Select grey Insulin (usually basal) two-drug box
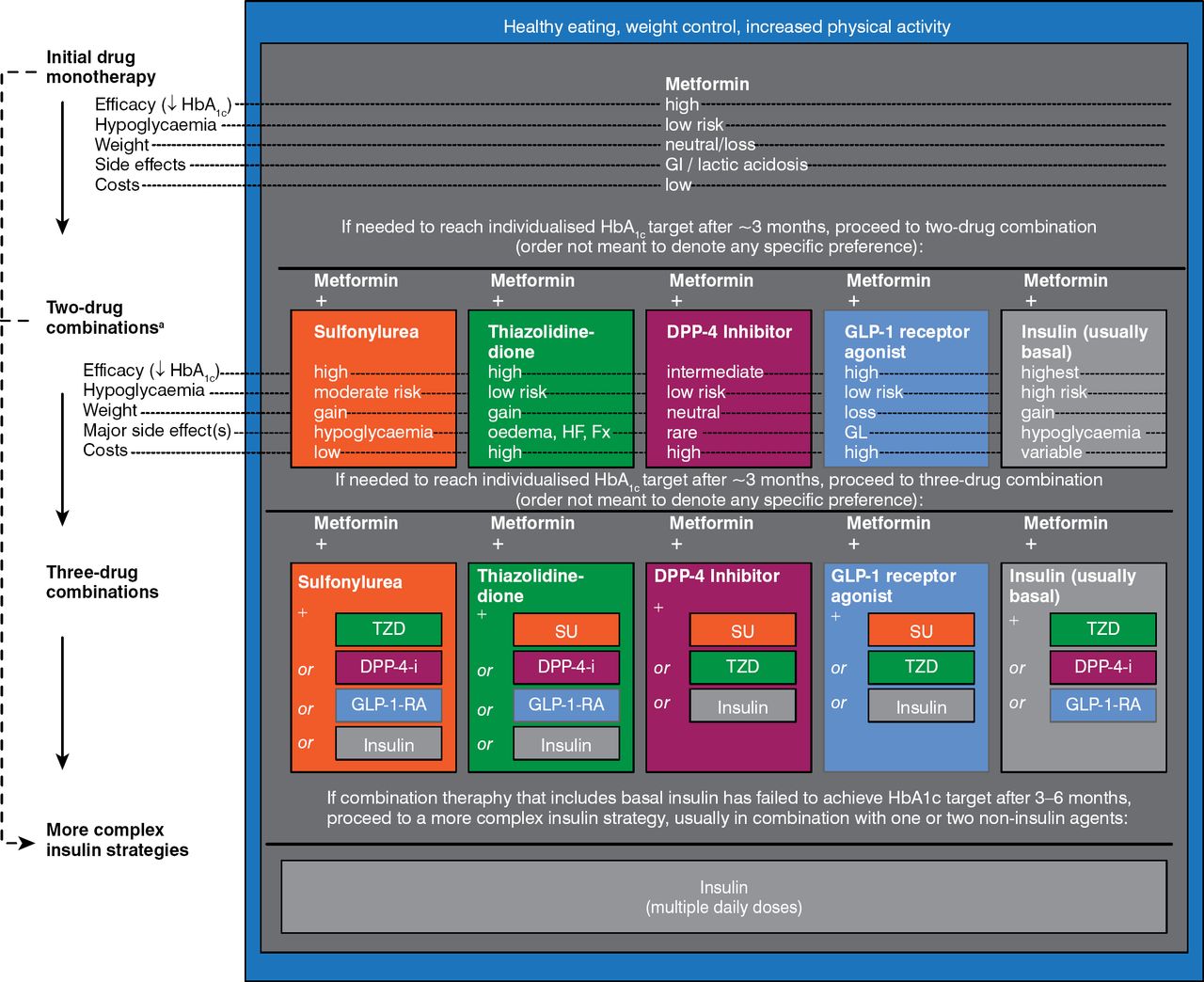 tap(1084, 388)
